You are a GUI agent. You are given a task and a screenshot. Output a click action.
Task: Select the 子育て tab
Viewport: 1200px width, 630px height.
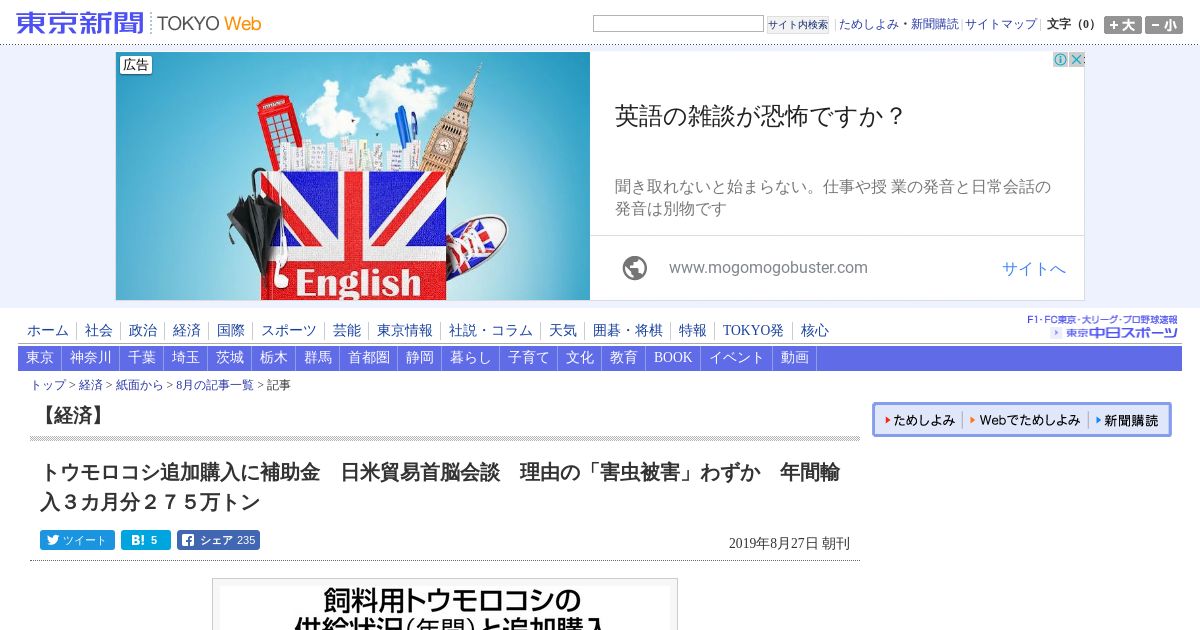pyautogui.click(x=529, y=358)
